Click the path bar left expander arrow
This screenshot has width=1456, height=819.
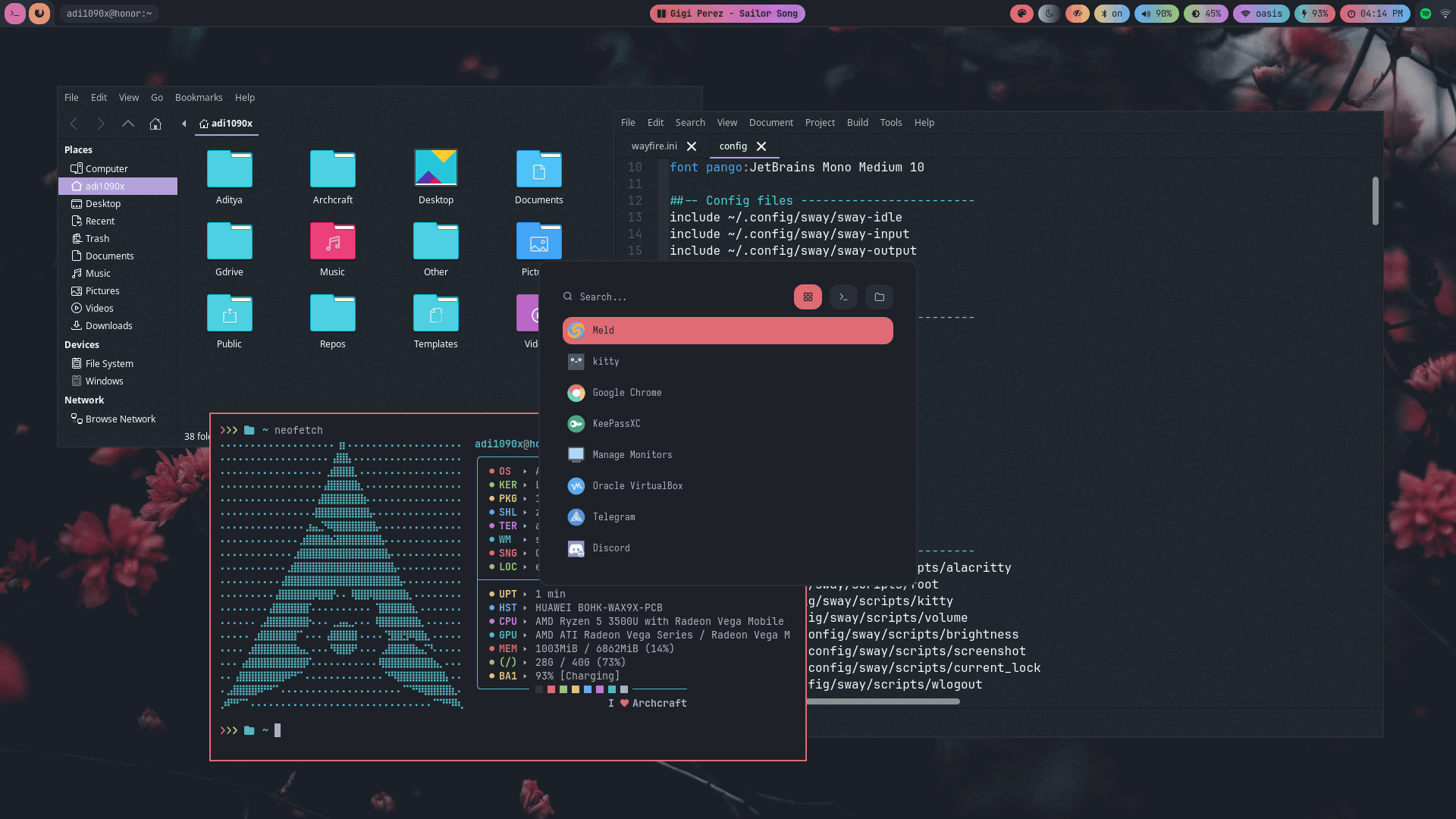click(x=184, y=124)
